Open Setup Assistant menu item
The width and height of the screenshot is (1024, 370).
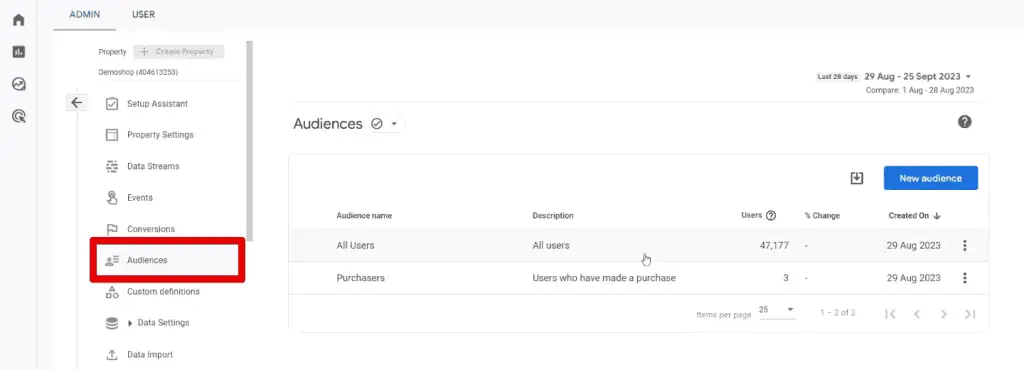point(157,104)
